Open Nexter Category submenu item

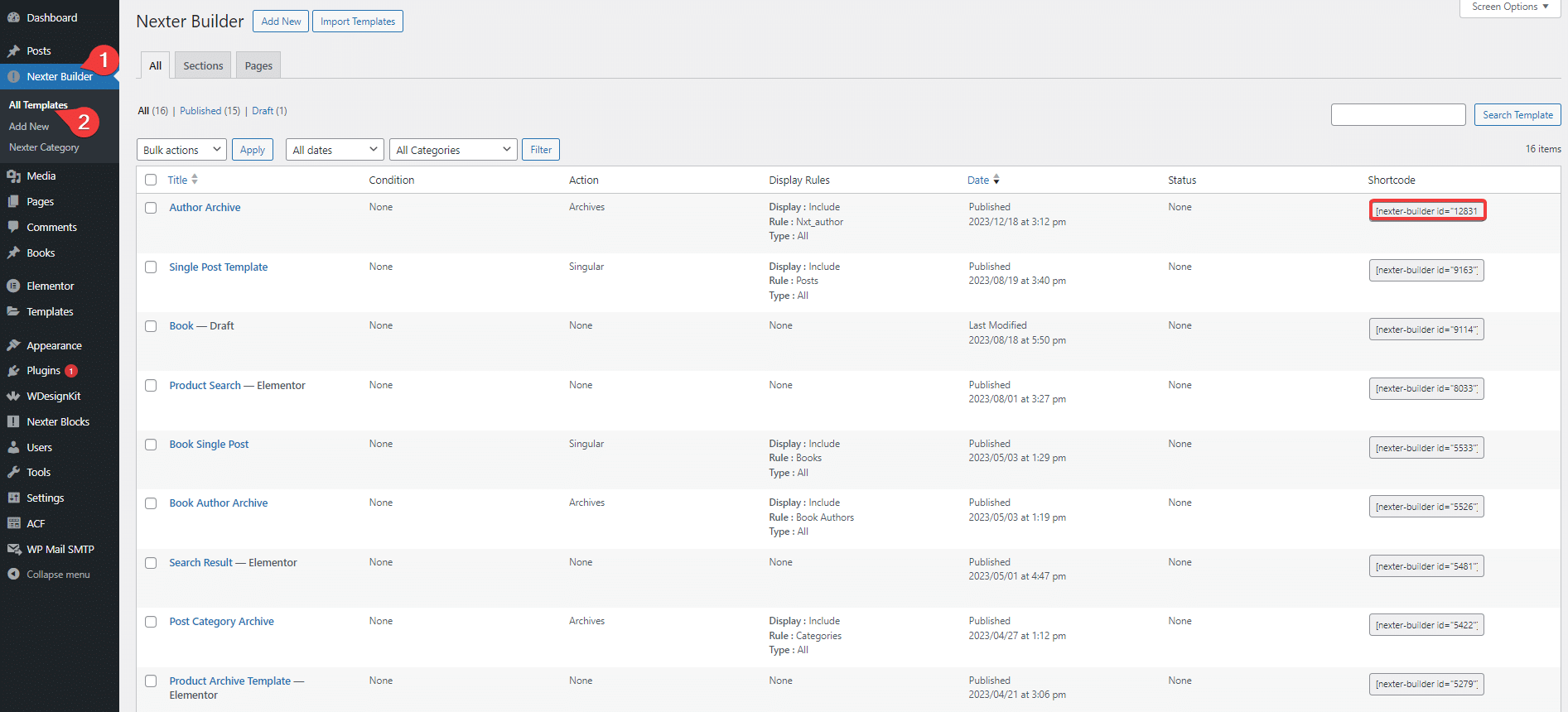pyautogui.click(x=44, y=147)
